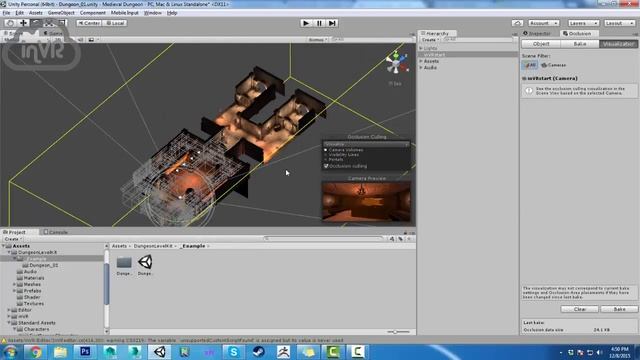Select the Portals option
Image resolution: width=640 pixels, height=360 pixels.
[334, 160]
